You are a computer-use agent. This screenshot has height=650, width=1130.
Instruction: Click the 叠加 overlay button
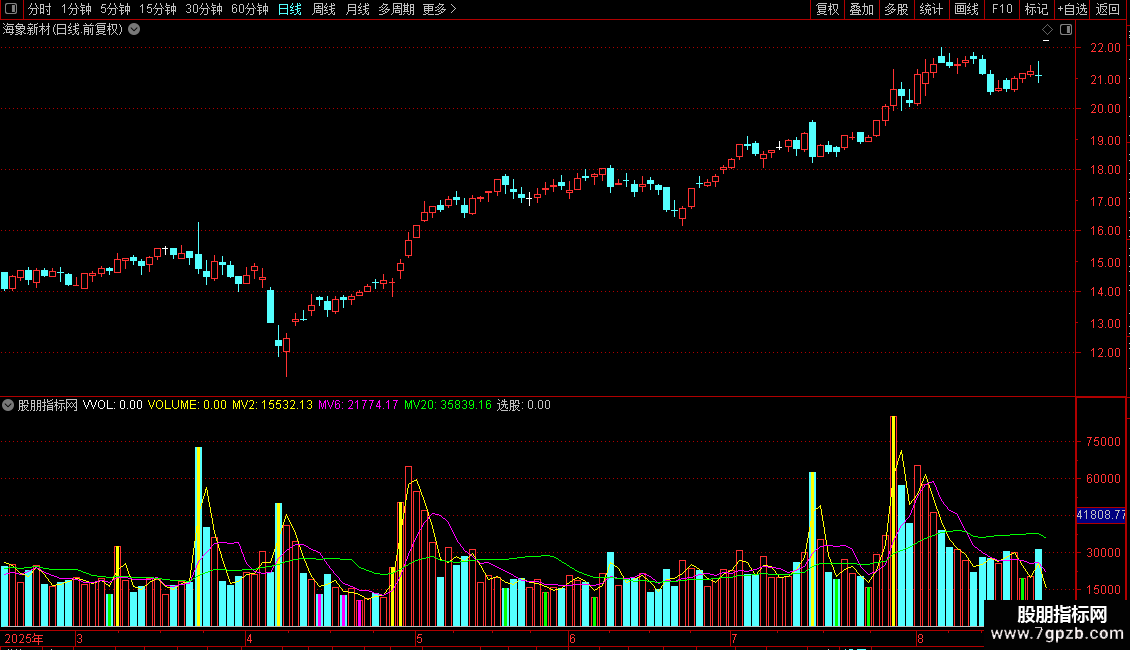pyautogui.click(x=861, y=9)
